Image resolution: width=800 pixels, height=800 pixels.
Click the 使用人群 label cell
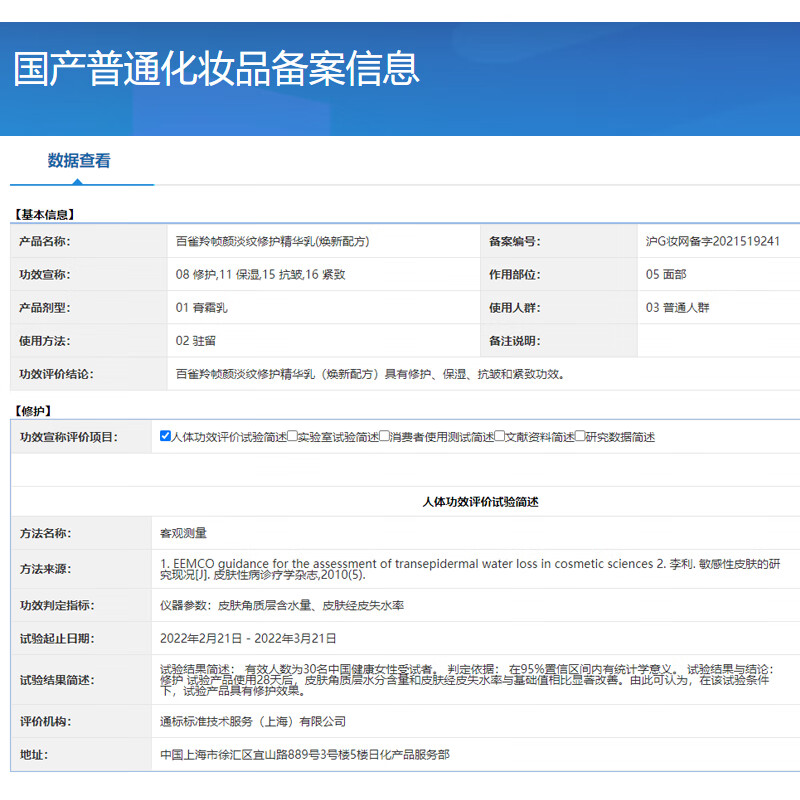[x=559, y=308]
